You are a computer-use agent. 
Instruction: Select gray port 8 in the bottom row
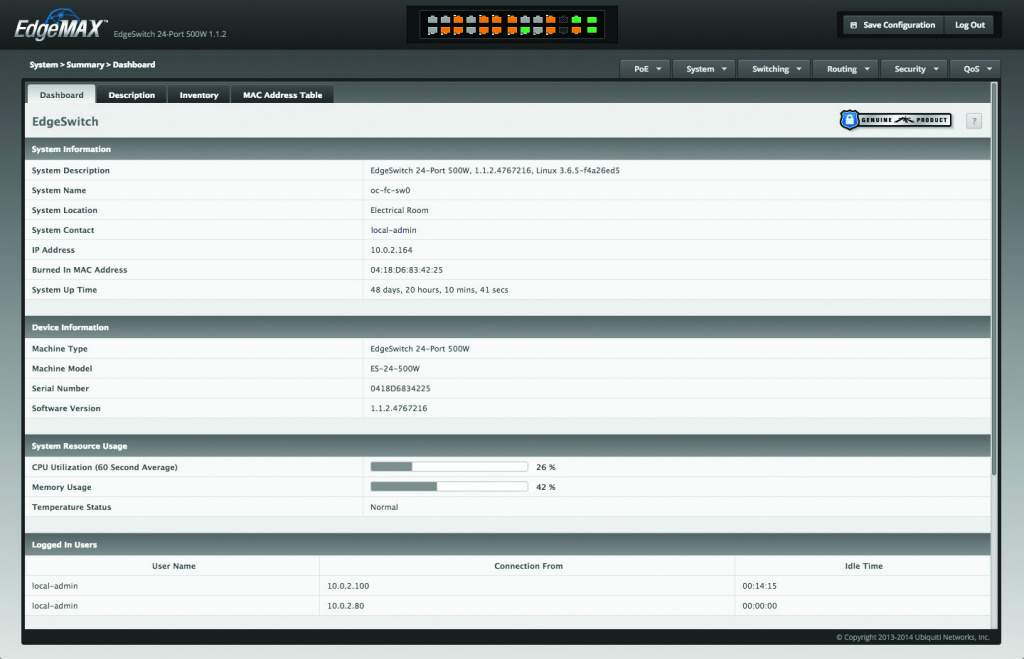tap(471, 30)
